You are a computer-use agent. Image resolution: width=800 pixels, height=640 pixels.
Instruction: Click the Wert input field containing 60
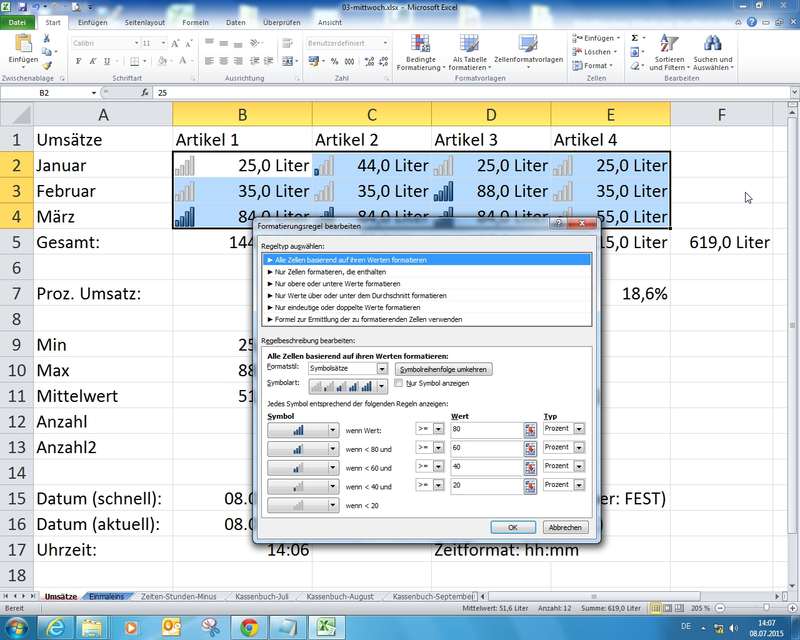485,448
